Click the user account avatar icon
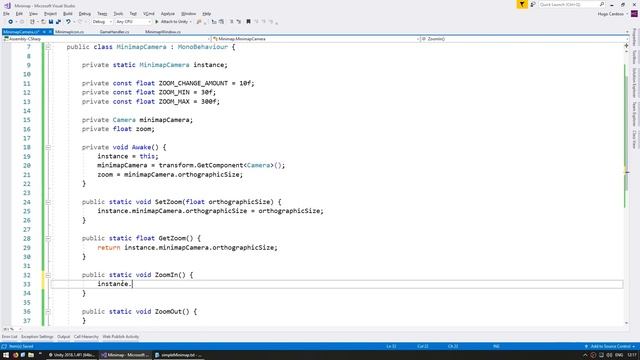640x360 pixels. pos(634,14)
